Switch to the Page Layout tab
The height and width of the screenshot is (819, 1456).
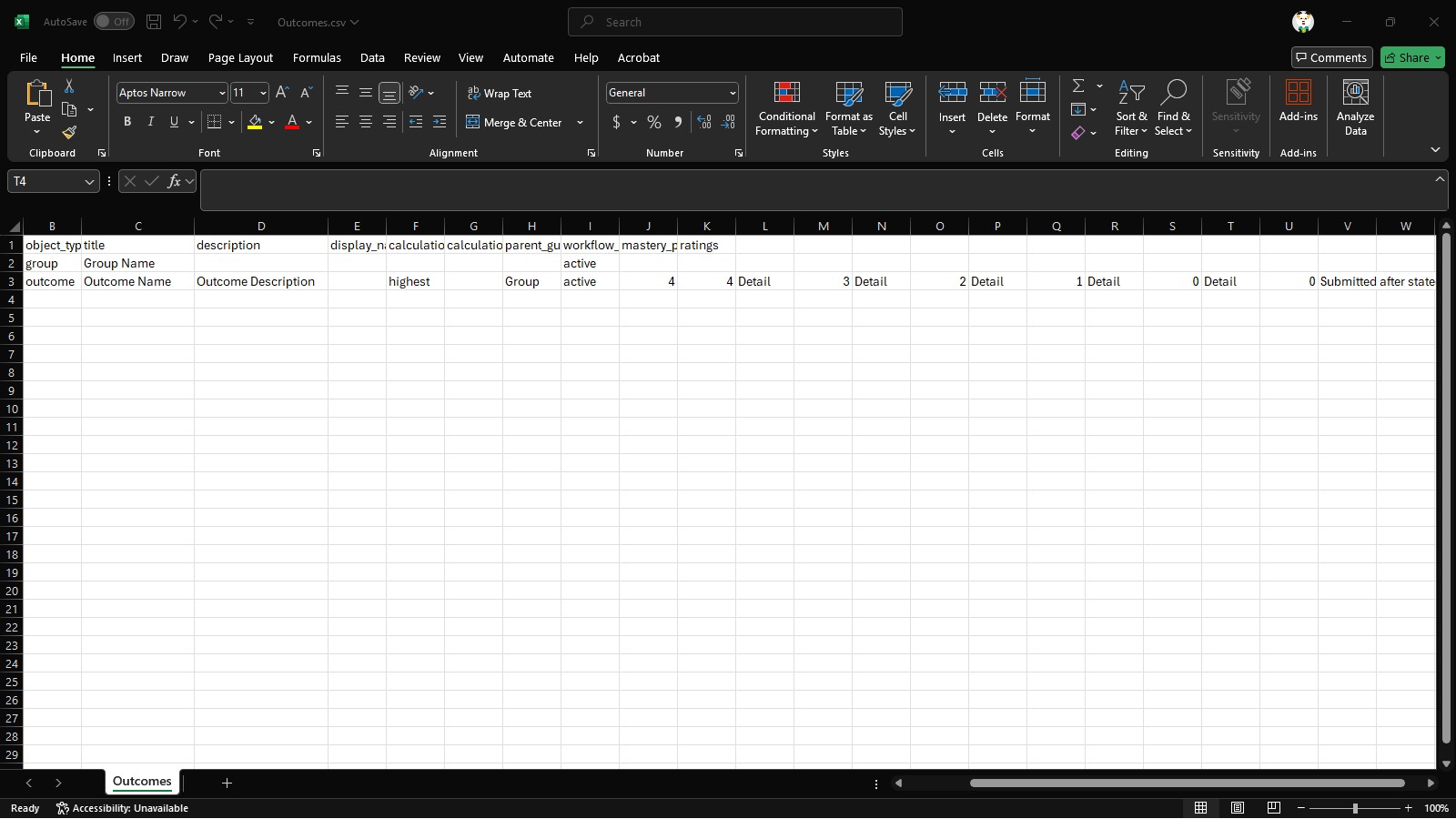(x=240, y=57)
